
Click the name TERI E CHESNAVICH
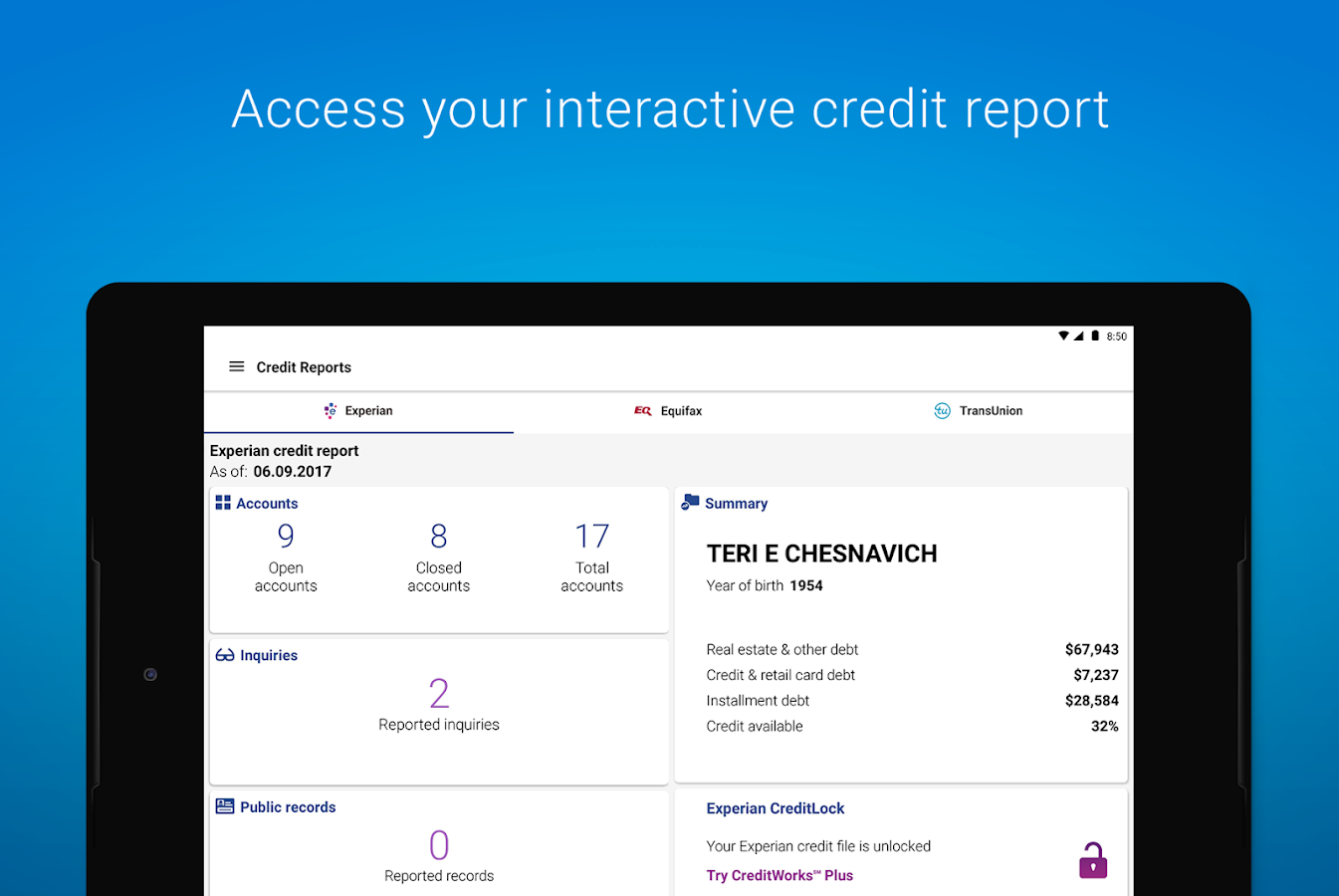822,554
